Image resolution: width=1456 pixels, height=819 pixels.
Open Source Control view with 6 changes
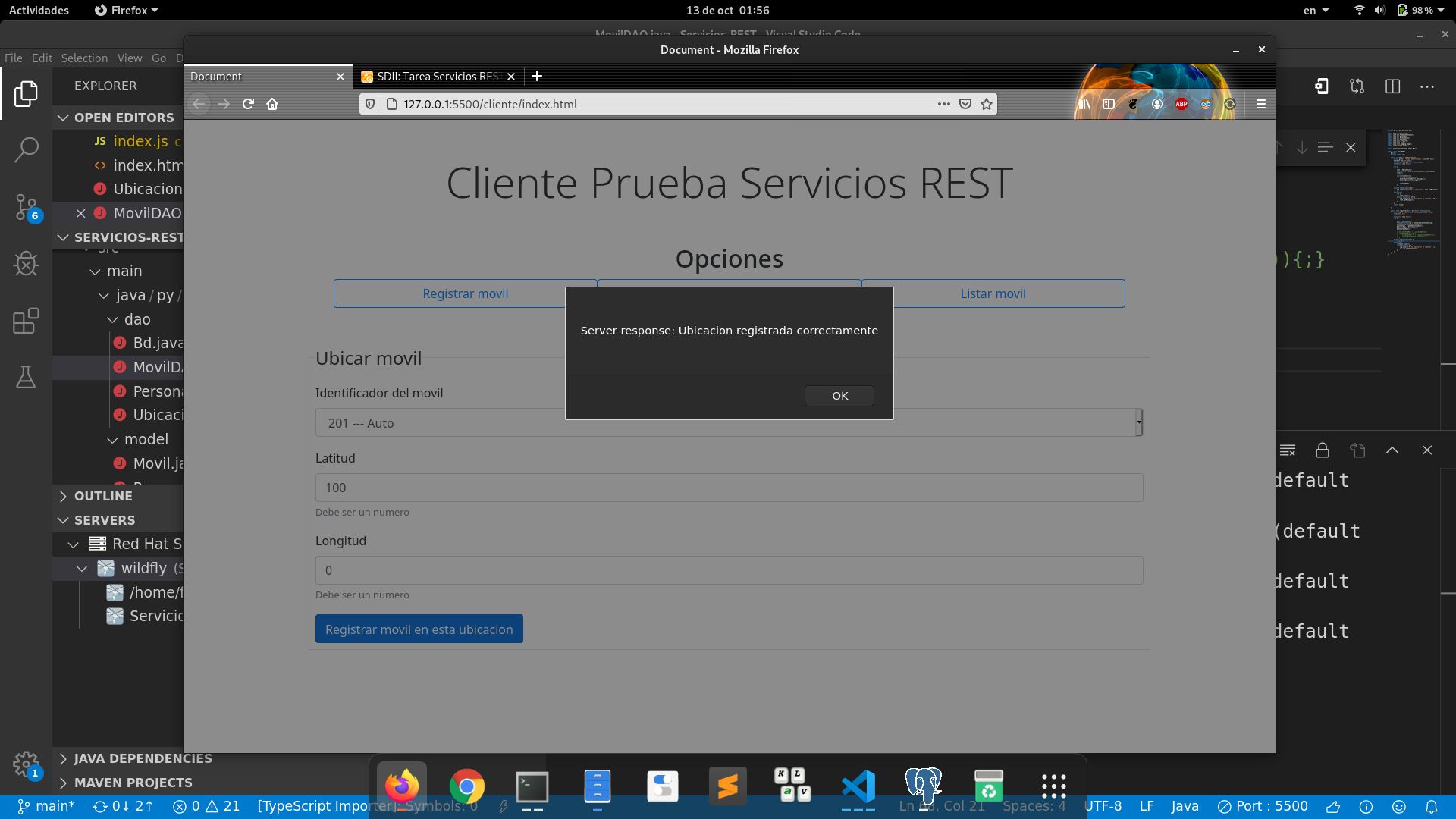coord(26,206)
